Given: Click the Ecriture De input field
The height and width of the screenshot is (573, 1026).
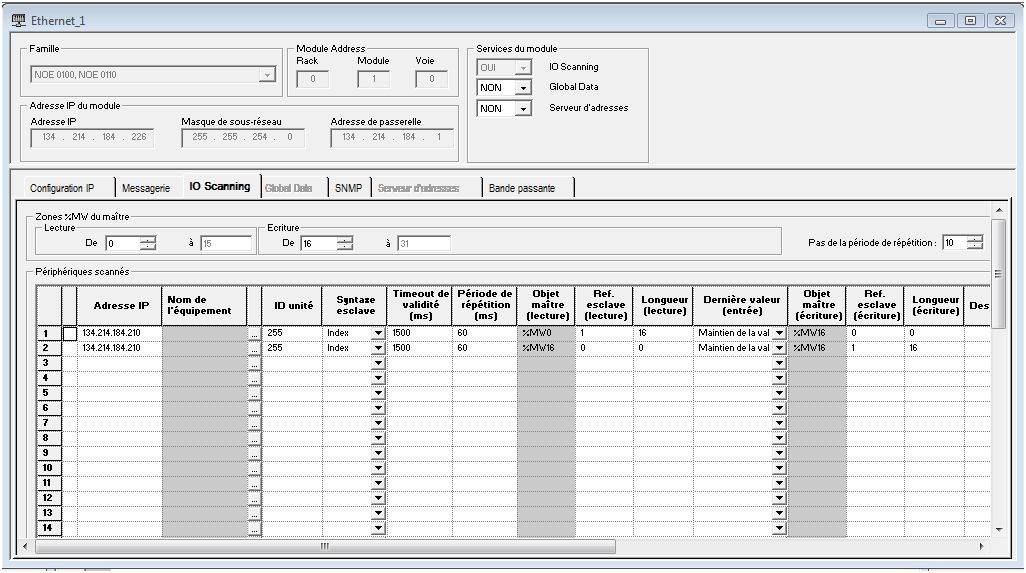Looking at the screenshot, I should pyautogui.click(x=319, y=243).
